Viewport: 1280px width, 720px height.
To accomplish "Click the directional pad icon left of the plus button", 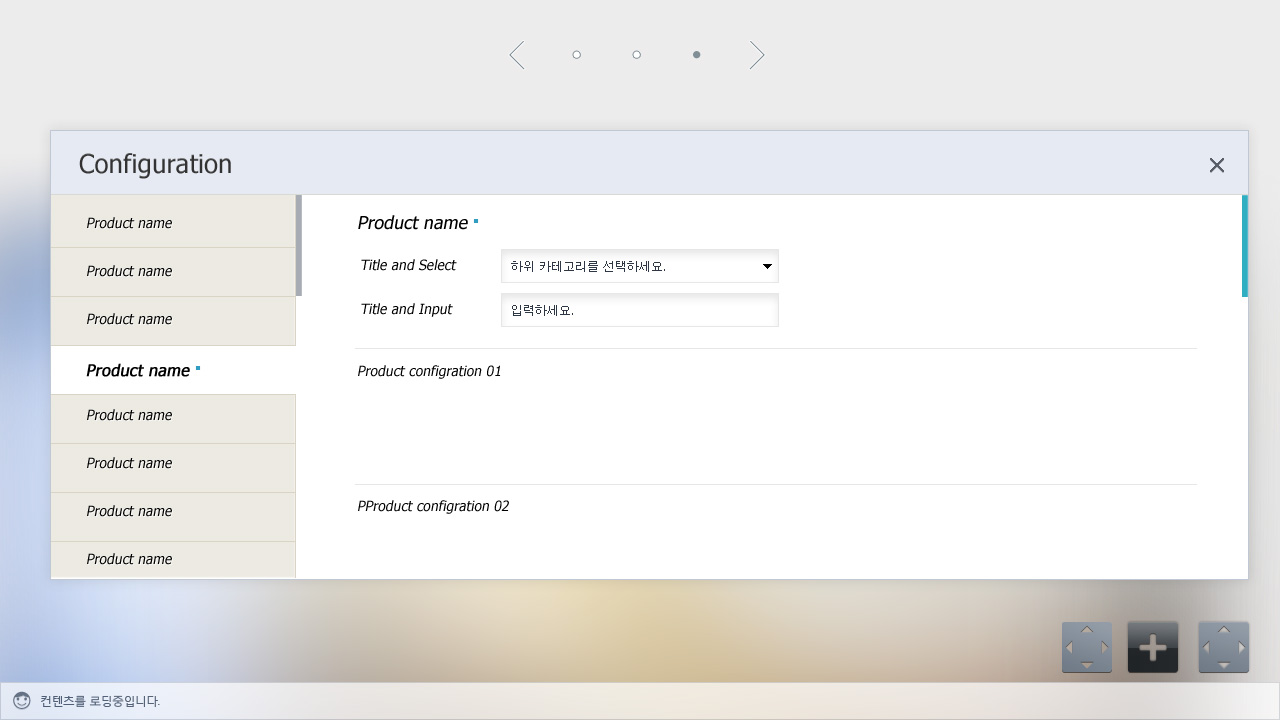I will tap(1086, 647).
